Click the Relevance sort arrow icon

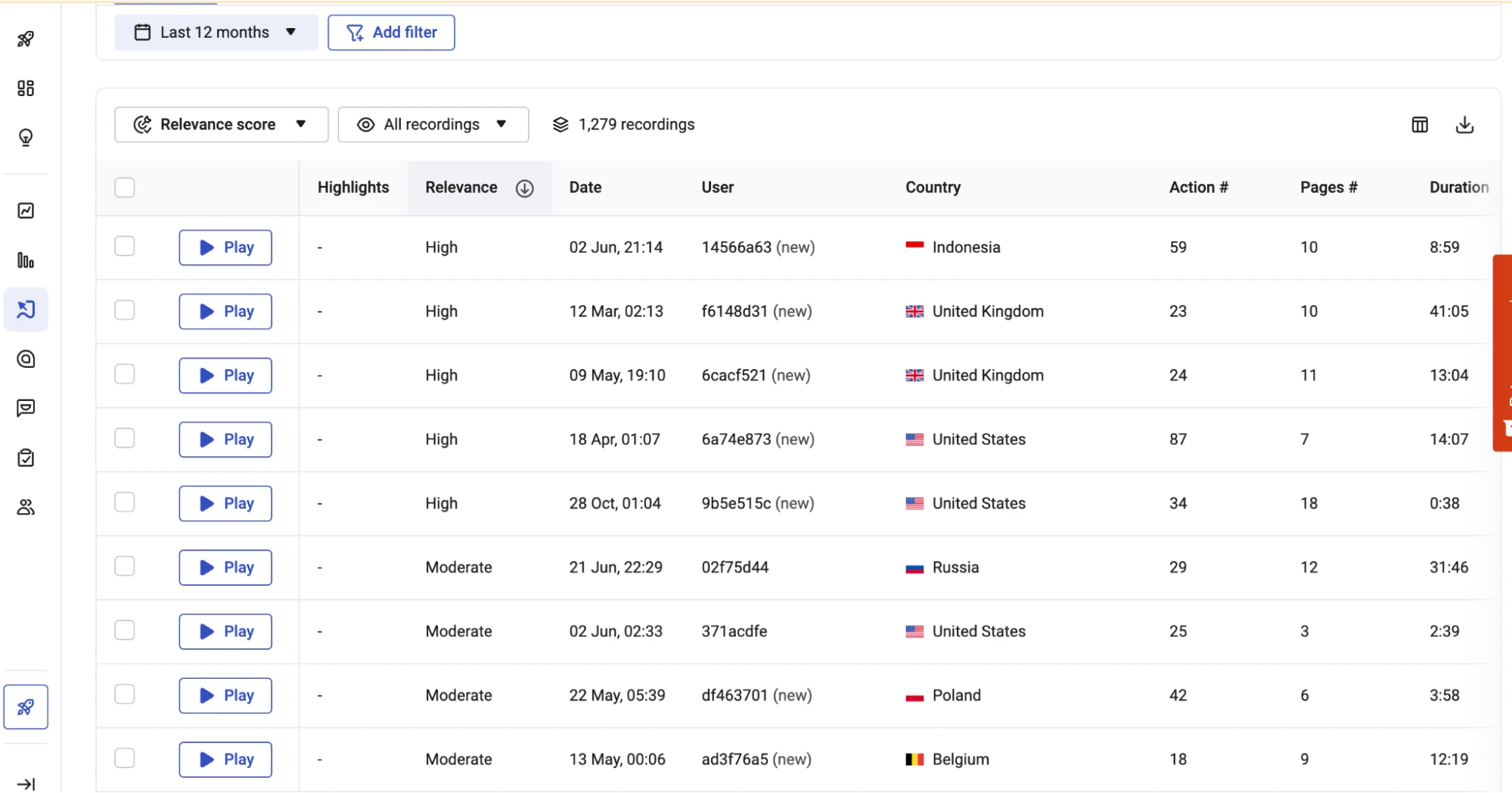[525, 188]
